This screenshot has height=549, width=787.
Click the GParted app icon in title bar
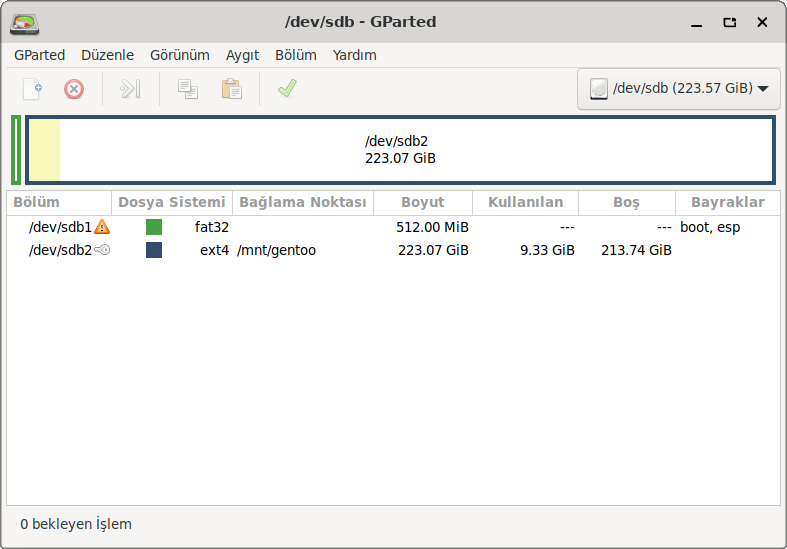(x=25, y=23)
